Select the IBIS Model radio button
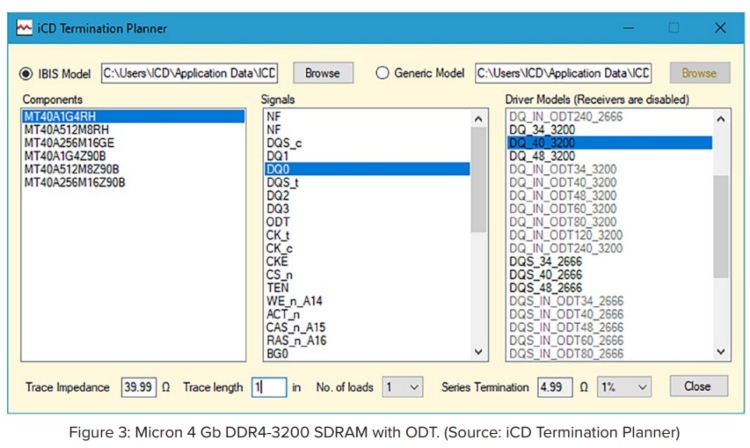Screen dimensions: 750x448 pos(26,74)
